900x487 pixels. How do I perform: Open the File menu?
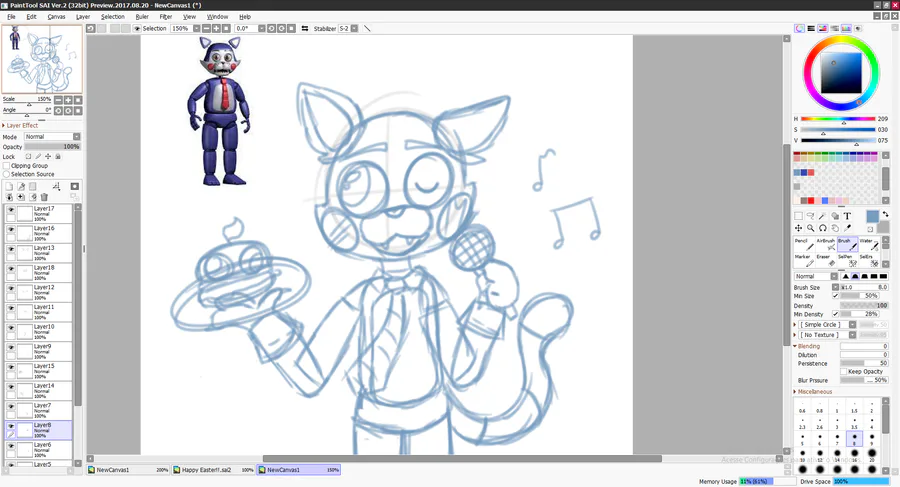click(x=11, y=17)
